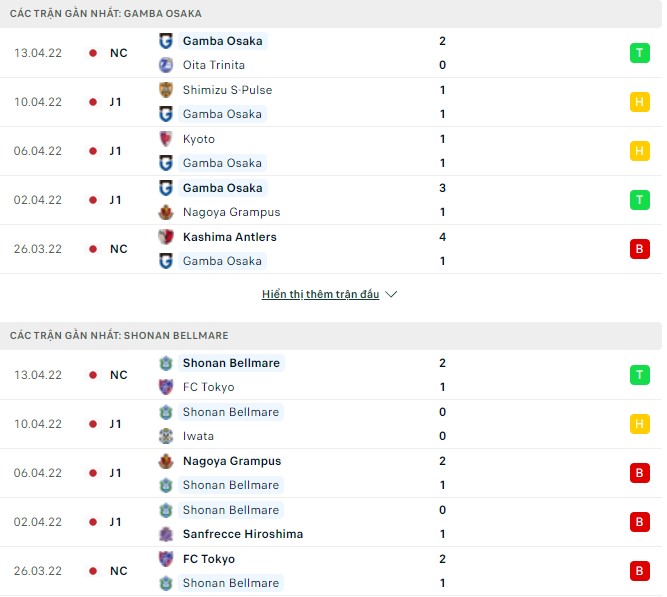
Task: Click the green T result badge for Oita Trinita match
Action: coord(639,53)
